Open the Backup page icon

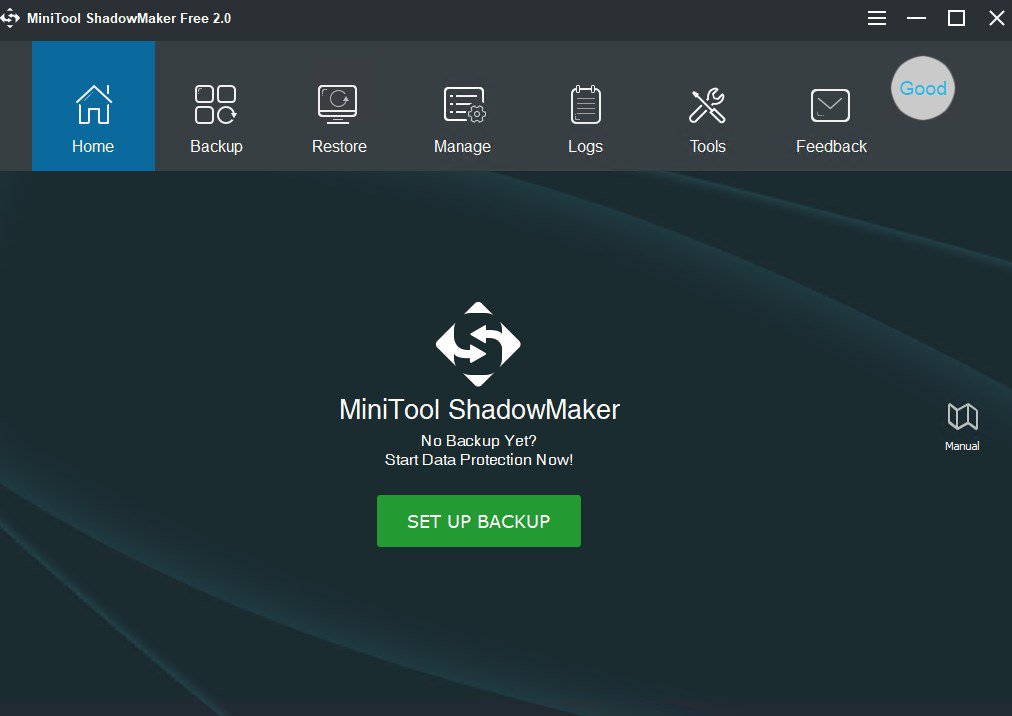[x=216, y=104]
